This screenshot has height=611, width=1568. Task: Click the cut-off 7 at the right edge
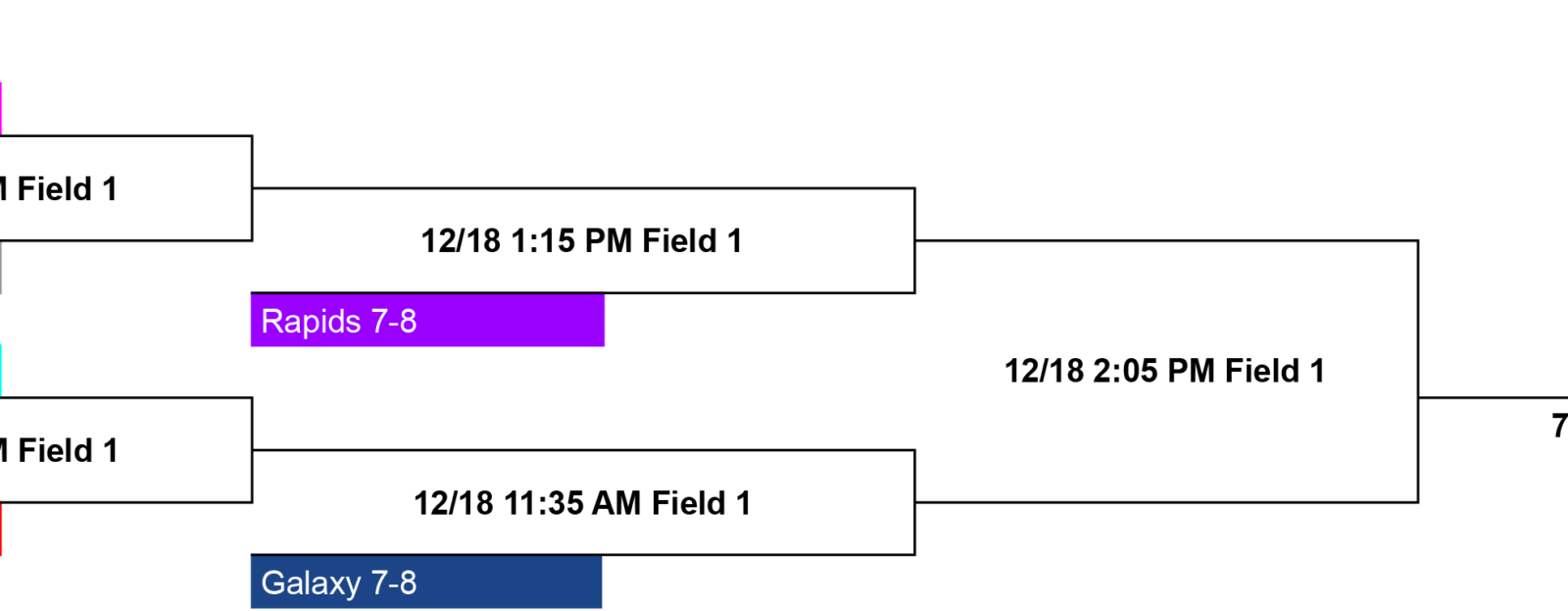(x=1559, y=427)
